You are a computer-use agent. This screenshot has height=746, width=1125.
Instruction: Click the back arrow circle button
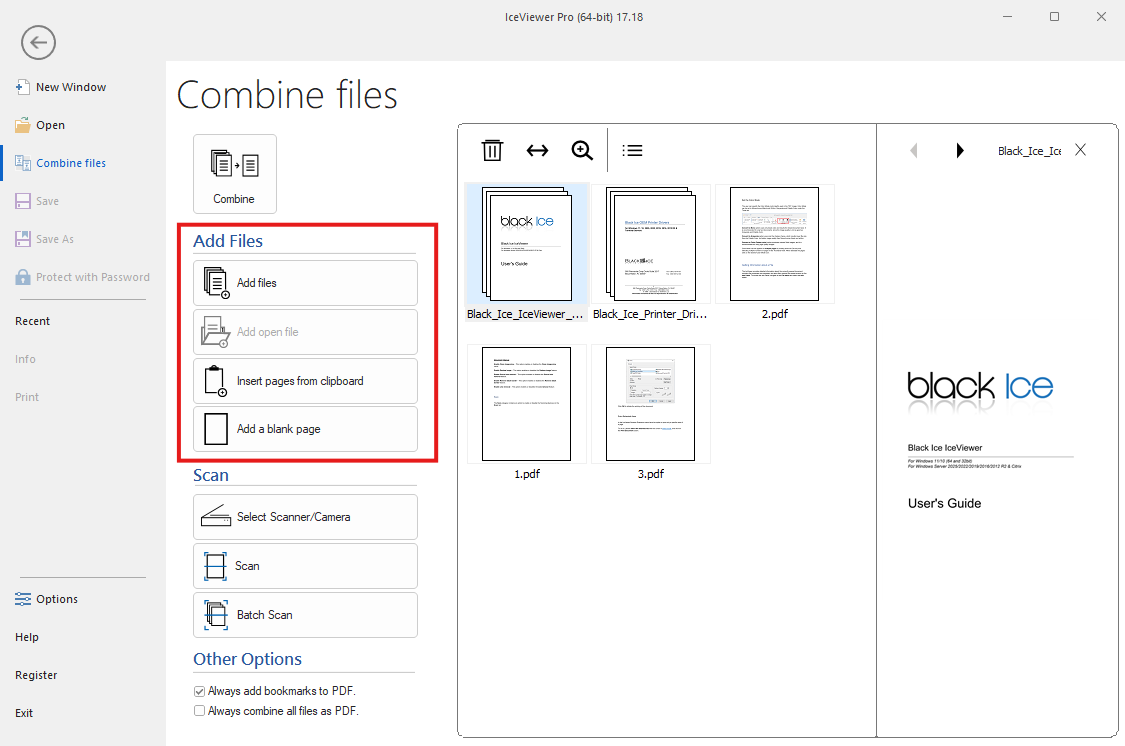38,42
